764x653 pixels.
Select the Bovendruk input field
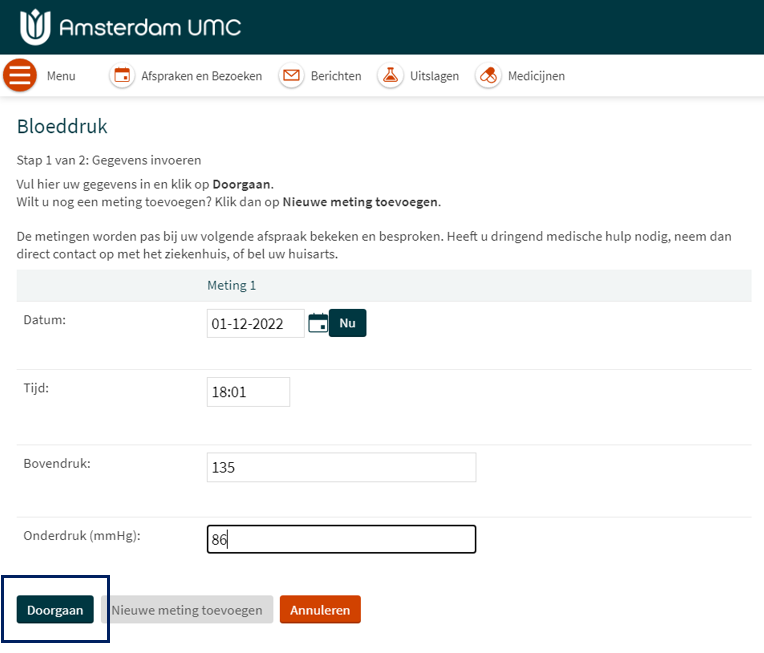coord(341,467)
